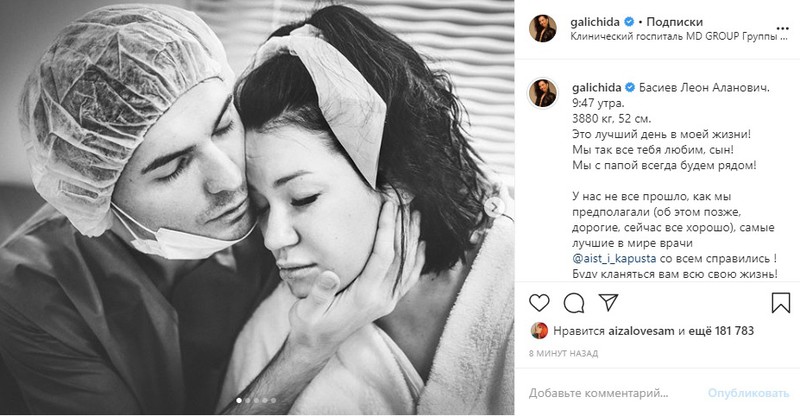Image resolution: width=800 pixels, height=416 pixels.
Task: Click the verified badge in post header
Action: coord(629,22)
